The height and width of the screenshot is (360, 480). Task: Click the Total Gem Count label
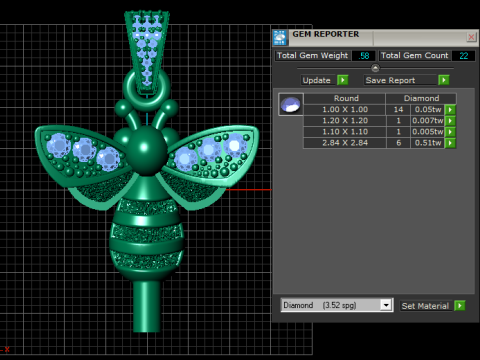[x=415, y=56]
